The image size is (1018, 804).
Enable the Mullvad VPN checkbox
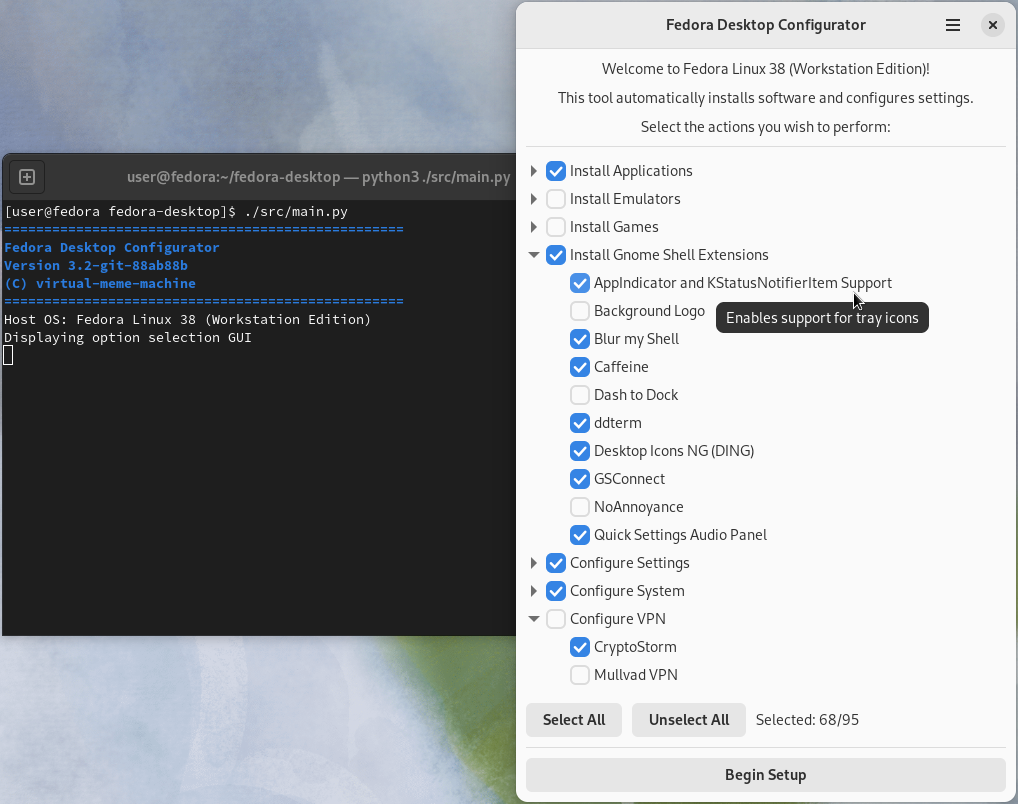[580, 675]
